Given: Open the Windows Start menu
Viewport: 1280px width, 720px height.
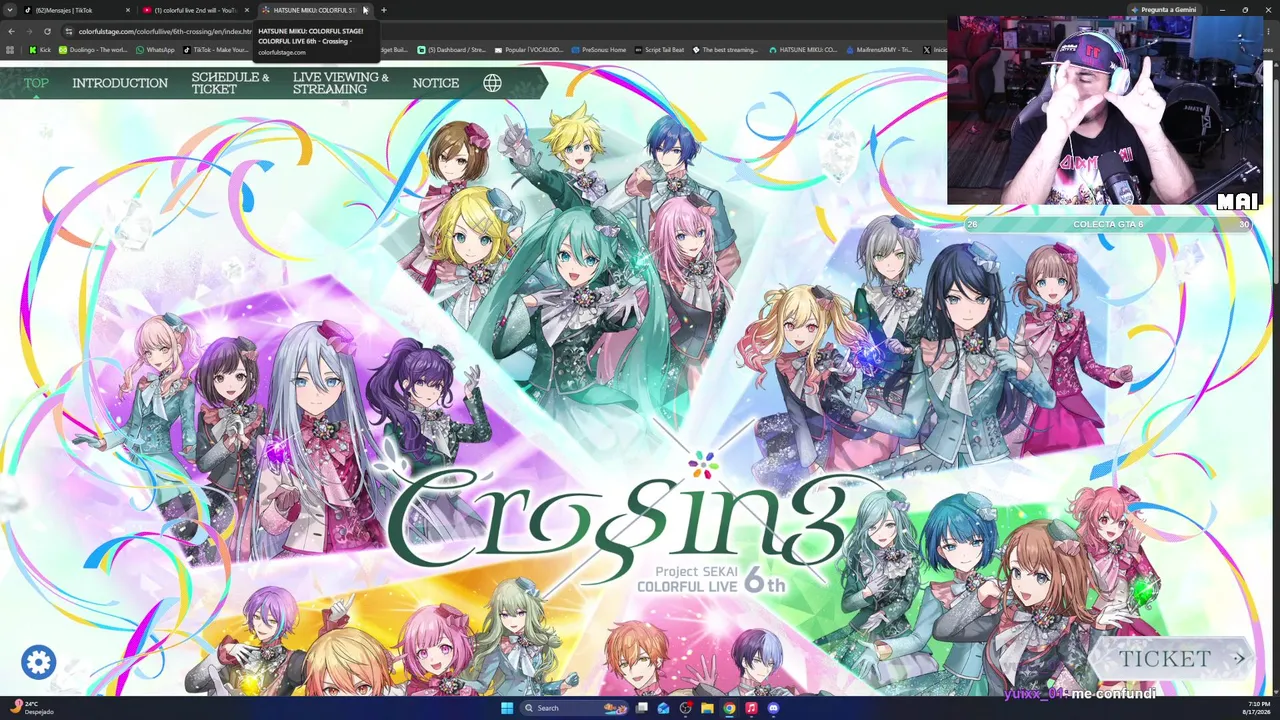Looking at the screenshot, I should [x=507, y=708].
